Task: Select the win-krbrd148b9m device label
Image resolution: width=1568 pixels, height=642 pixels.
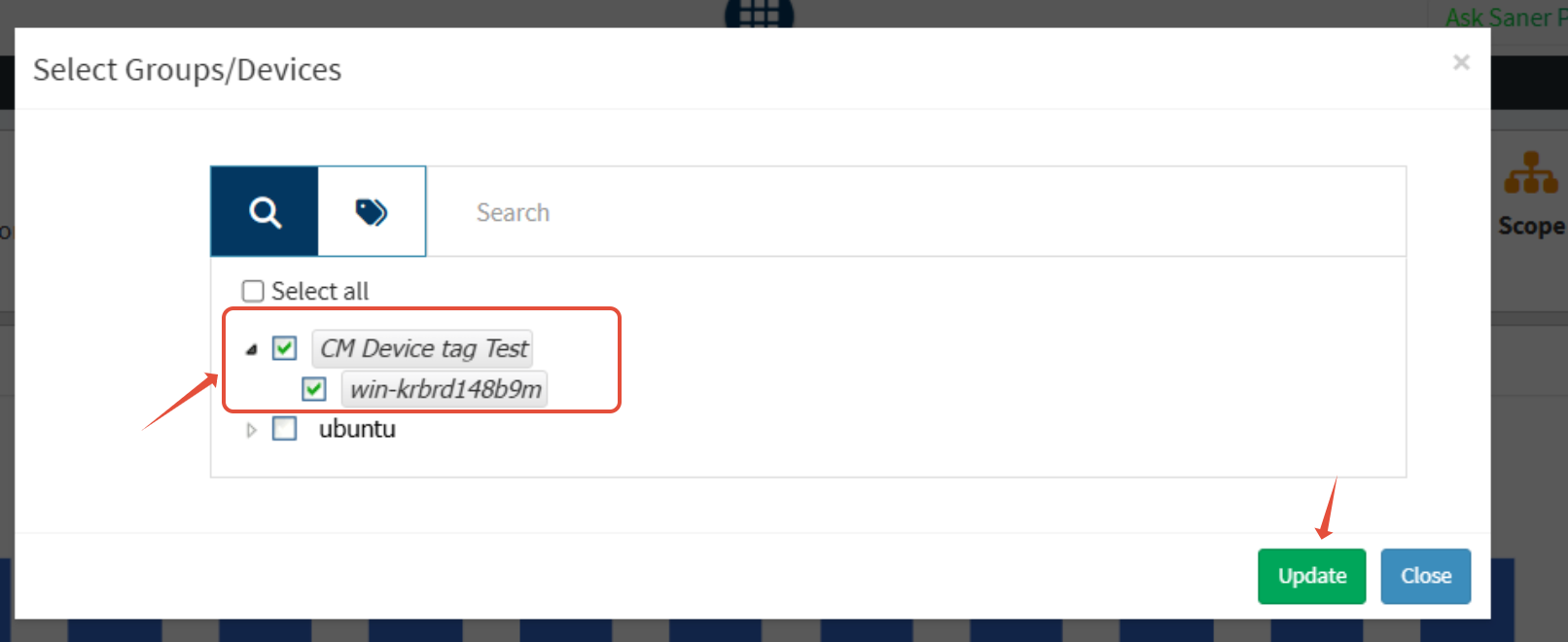Action: (x=445, y=389)
